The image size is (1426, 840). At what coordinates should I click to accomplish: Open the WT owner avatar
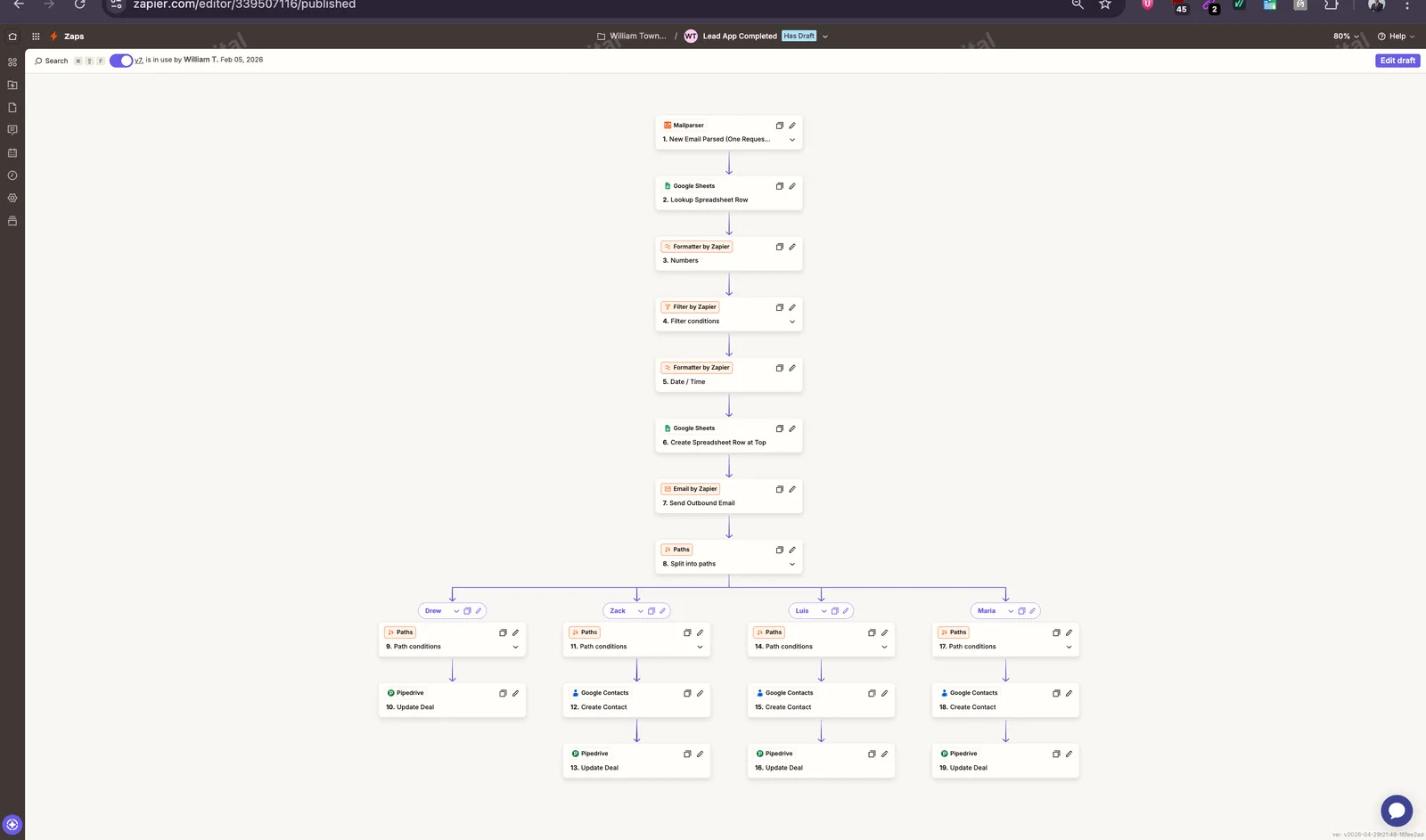[x=691, y=37]
